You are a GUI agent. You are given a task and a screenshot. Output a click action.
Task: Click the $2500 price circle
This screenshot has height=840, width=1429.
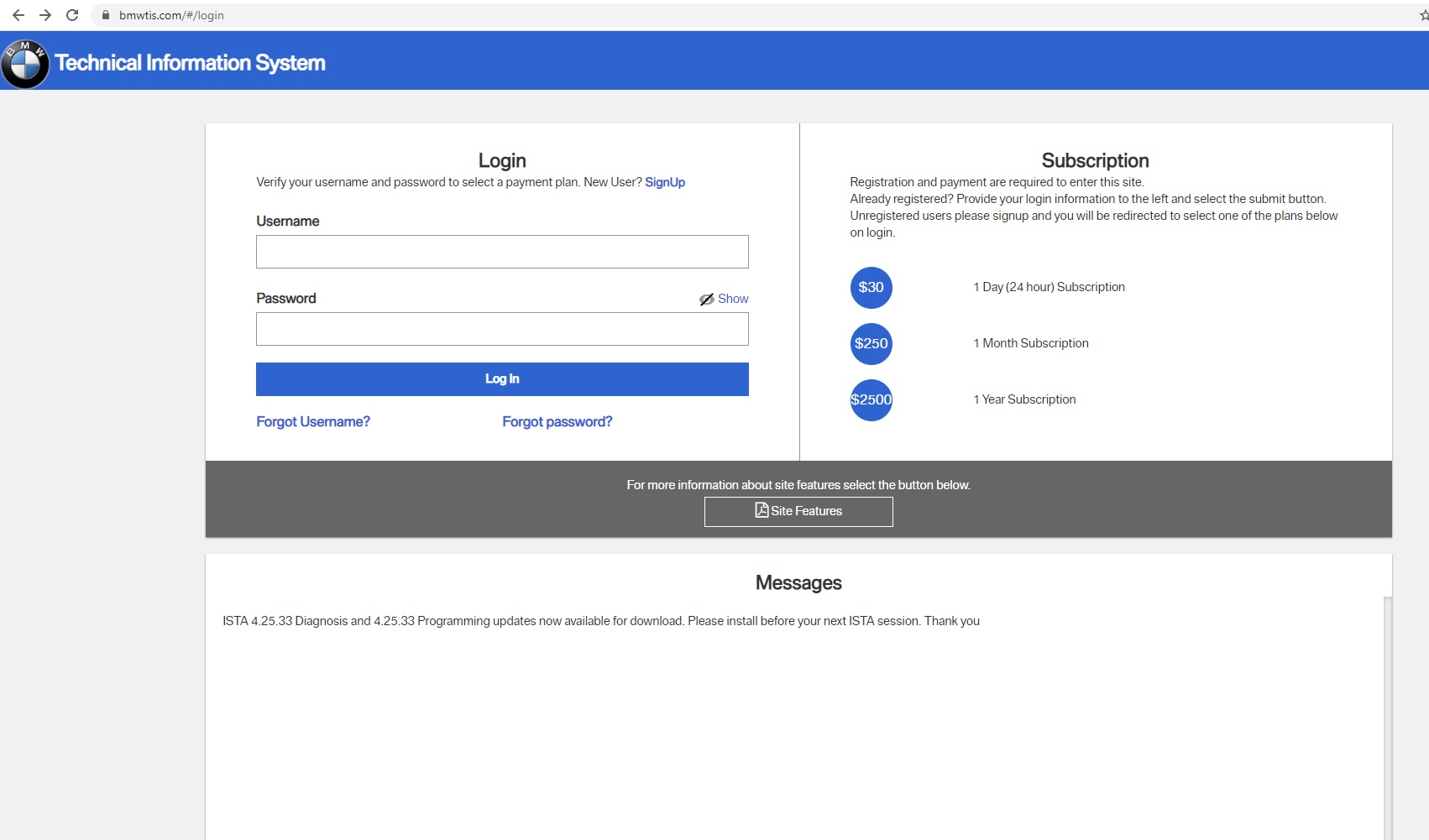click(872, 400)
